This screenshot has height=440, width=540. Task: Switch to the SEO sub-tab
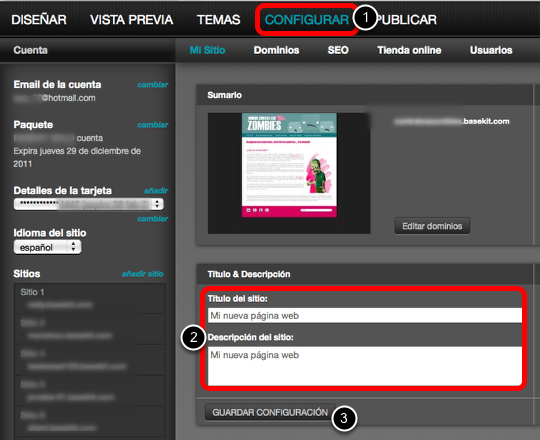coord(338,50)
